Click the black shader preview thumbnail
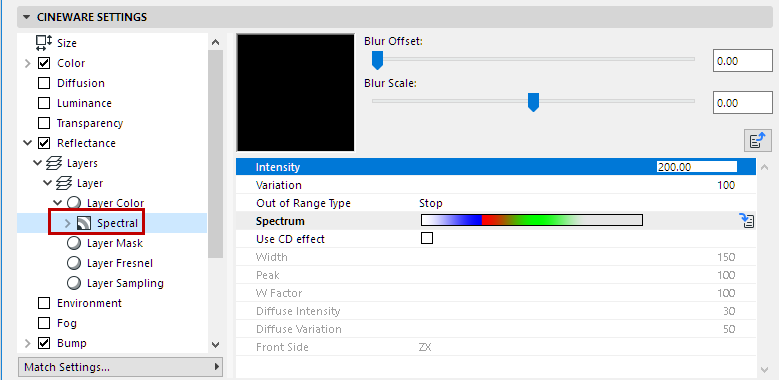The height and width of the screenshot is (380, 779). [x=296, y=92]
